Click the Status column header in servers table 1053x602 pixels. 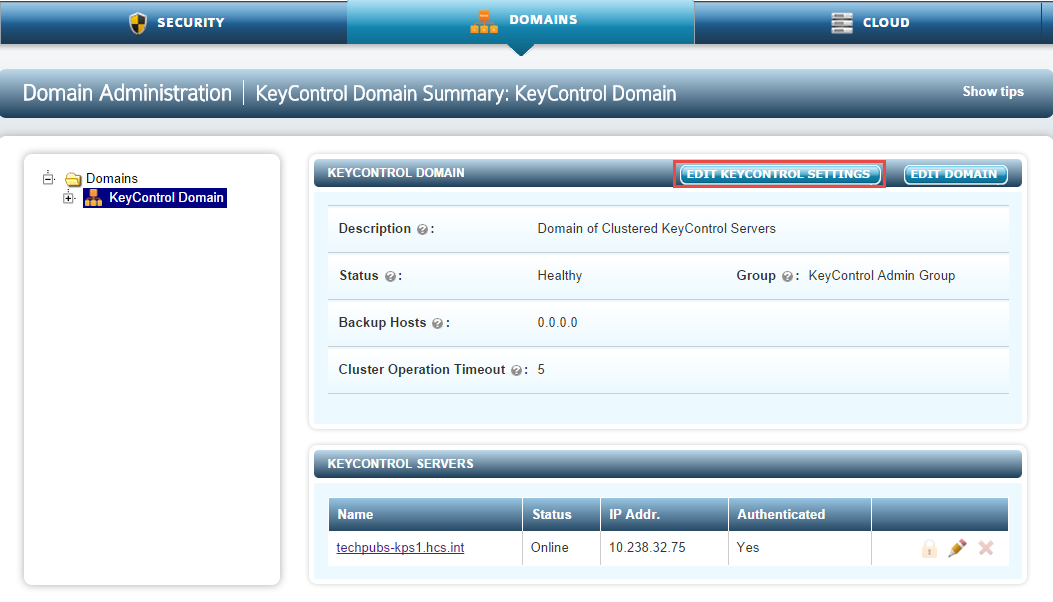coord(561,515)
